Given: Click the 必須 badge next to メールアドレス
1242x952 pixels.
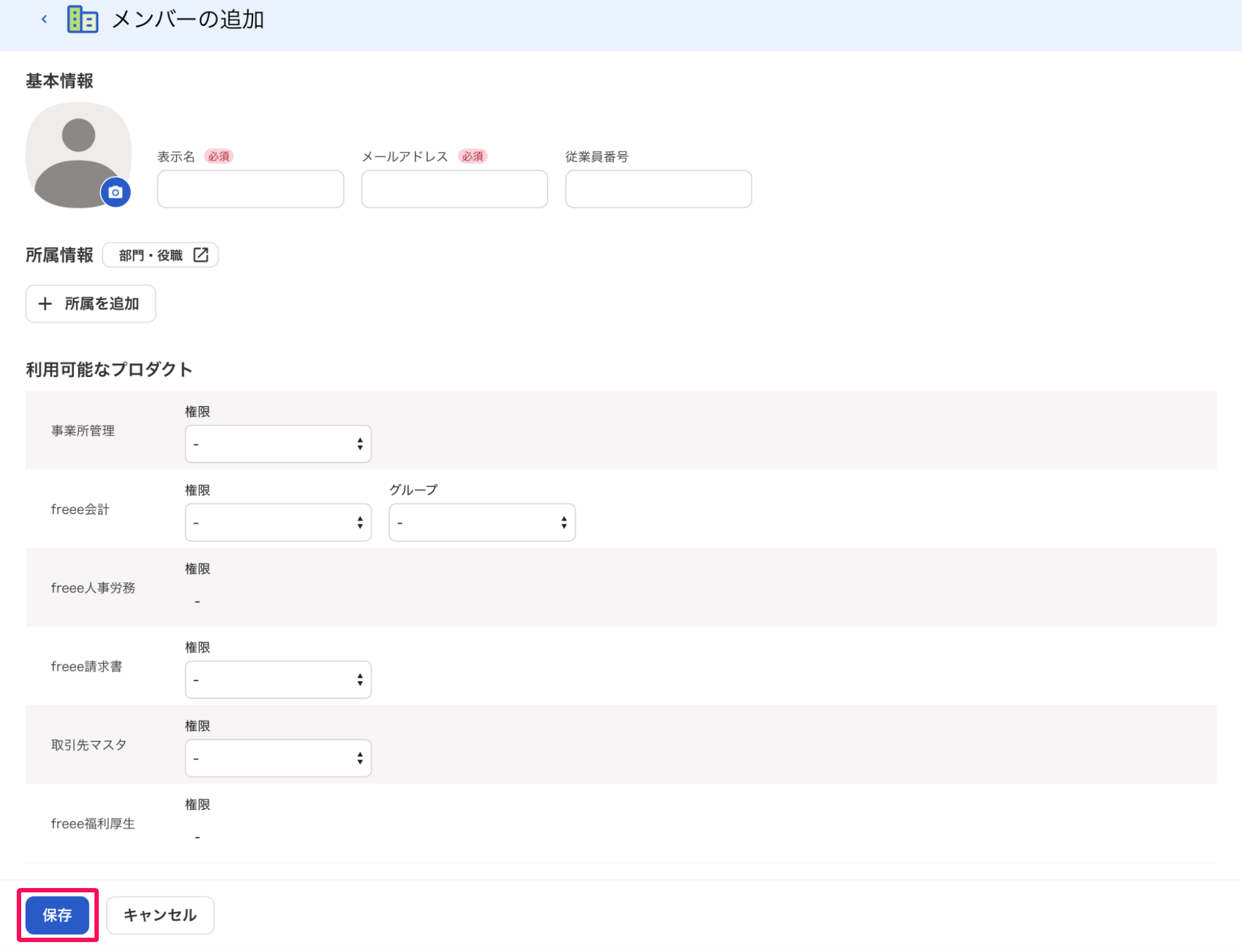Looking at the screenshot, I should pos(473,156).
